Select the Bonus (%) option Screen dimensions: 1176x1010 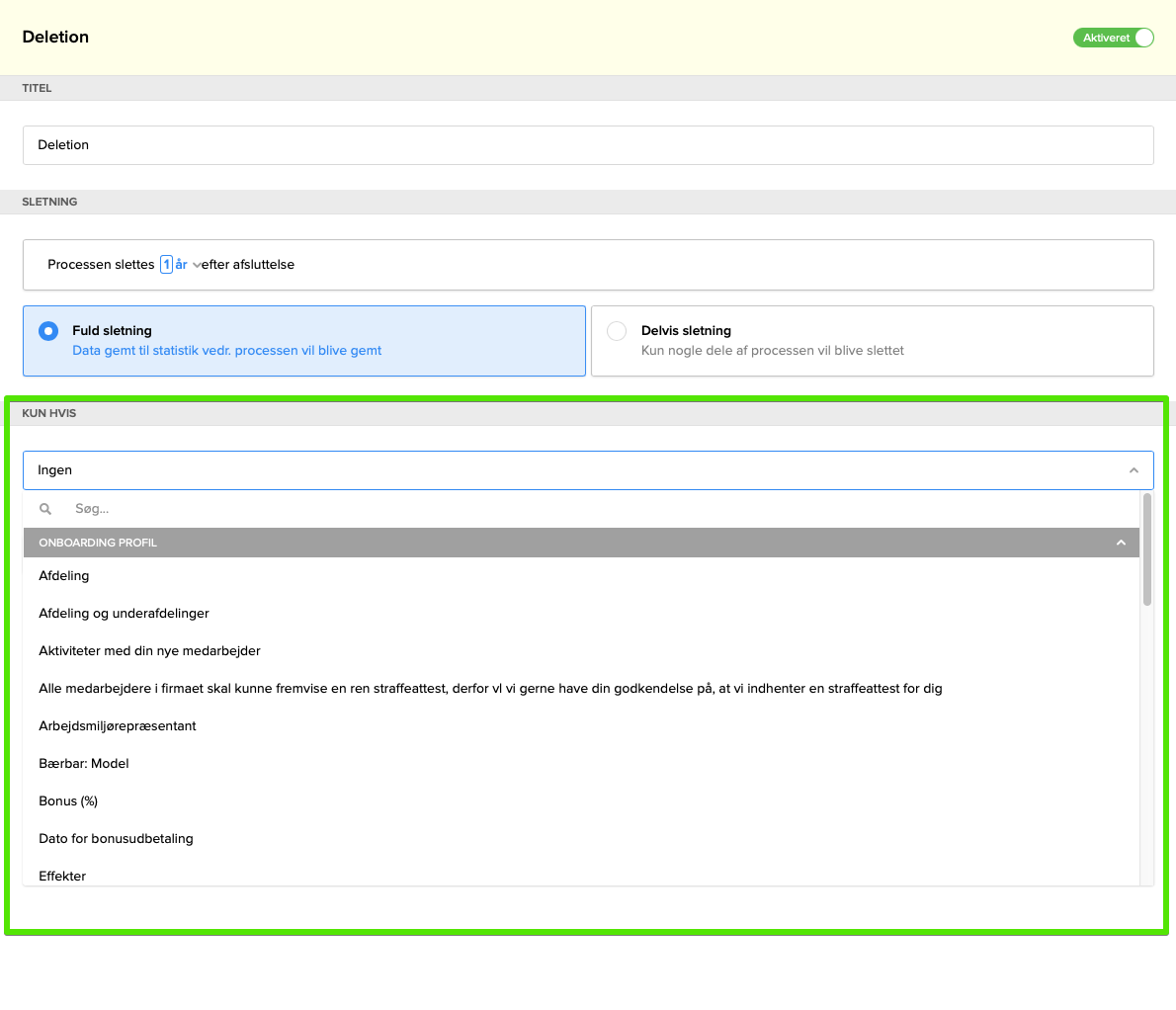pyautogui.click(x=68, y=801)
